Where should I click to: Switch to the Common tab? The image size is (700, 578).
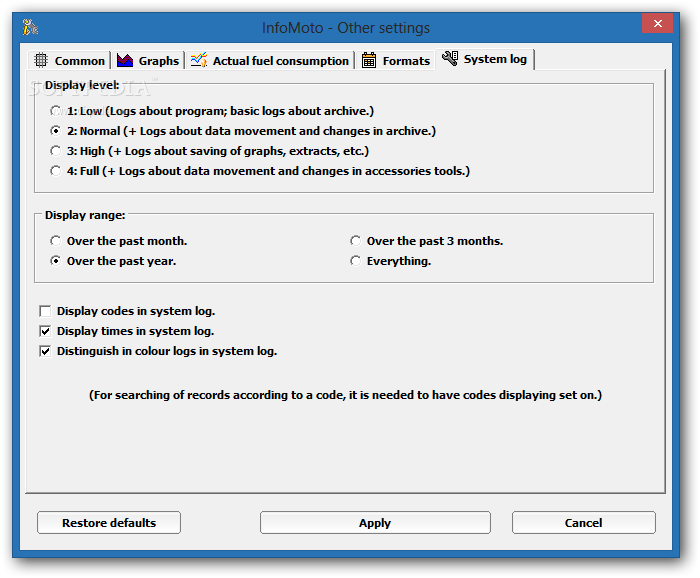pyautogui.click(x=70, y=60)
